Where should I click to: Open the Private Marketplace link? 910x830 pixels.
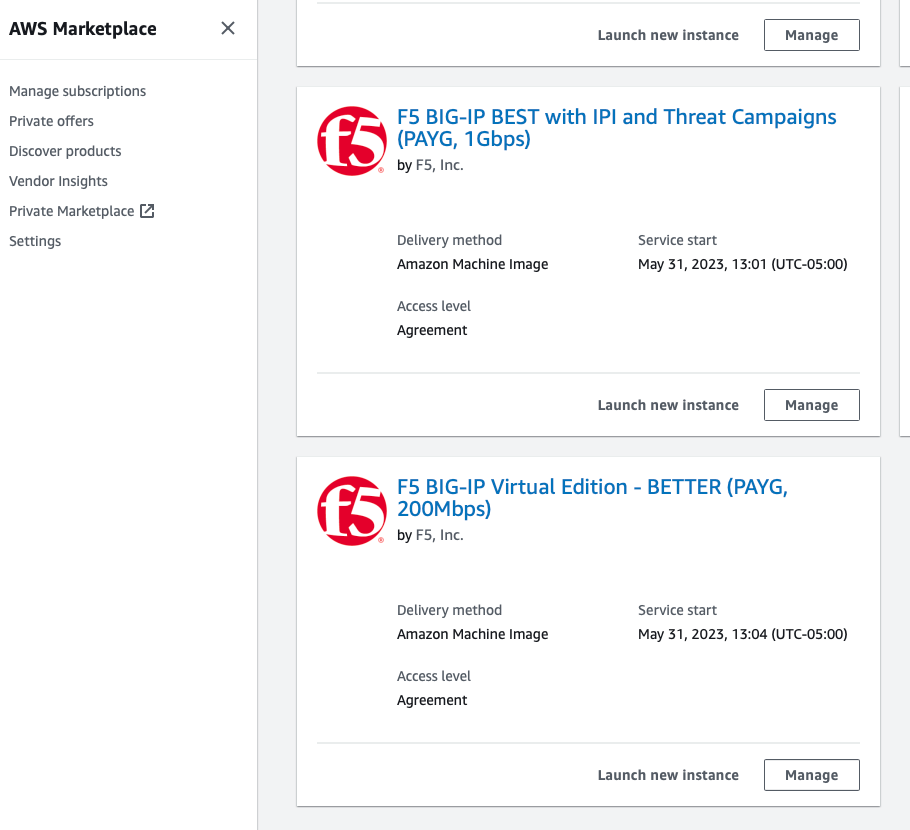pos(71,211)
